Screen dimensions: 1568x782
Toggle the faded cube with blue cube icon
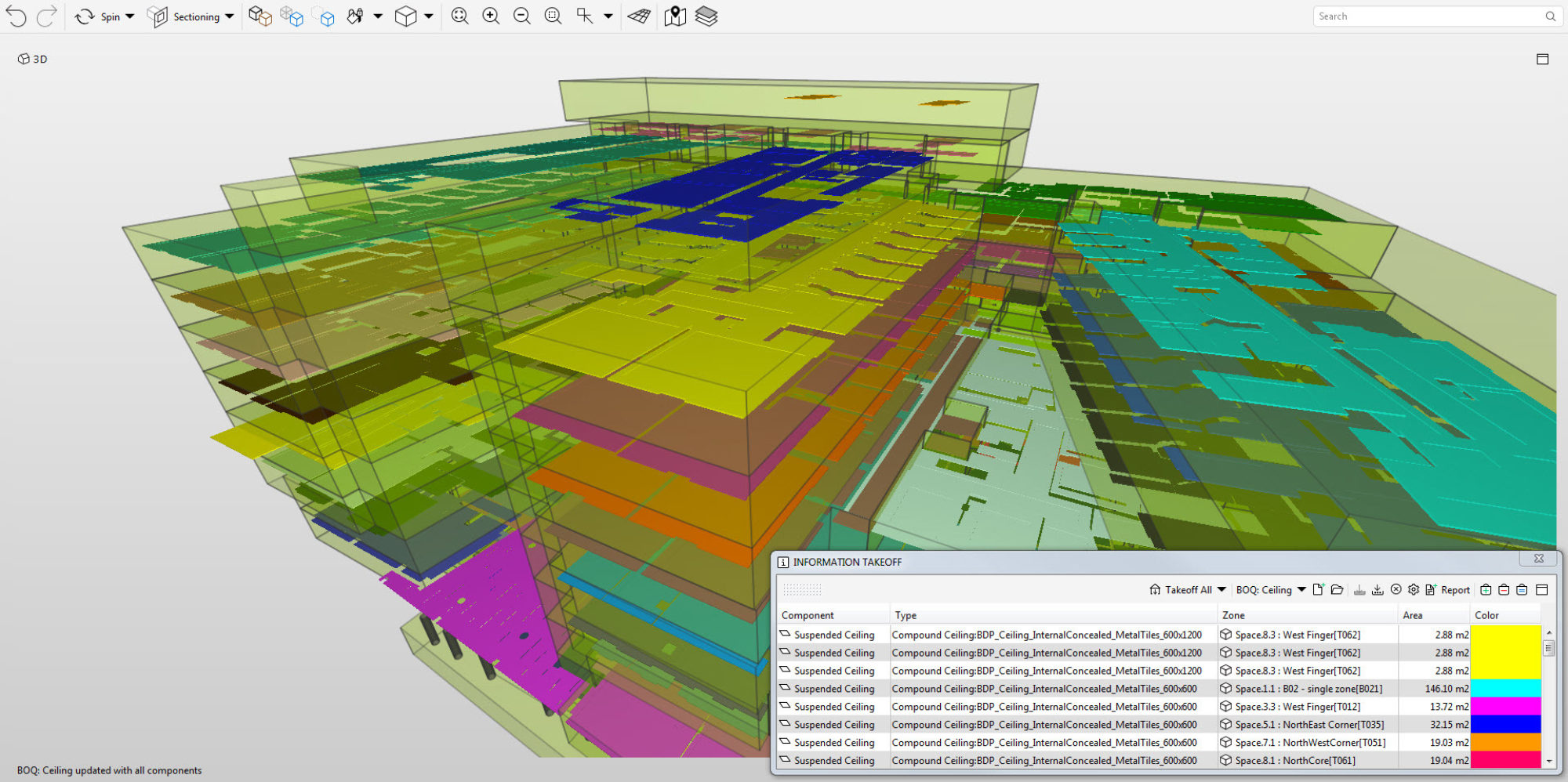click(x=323, y=16)
